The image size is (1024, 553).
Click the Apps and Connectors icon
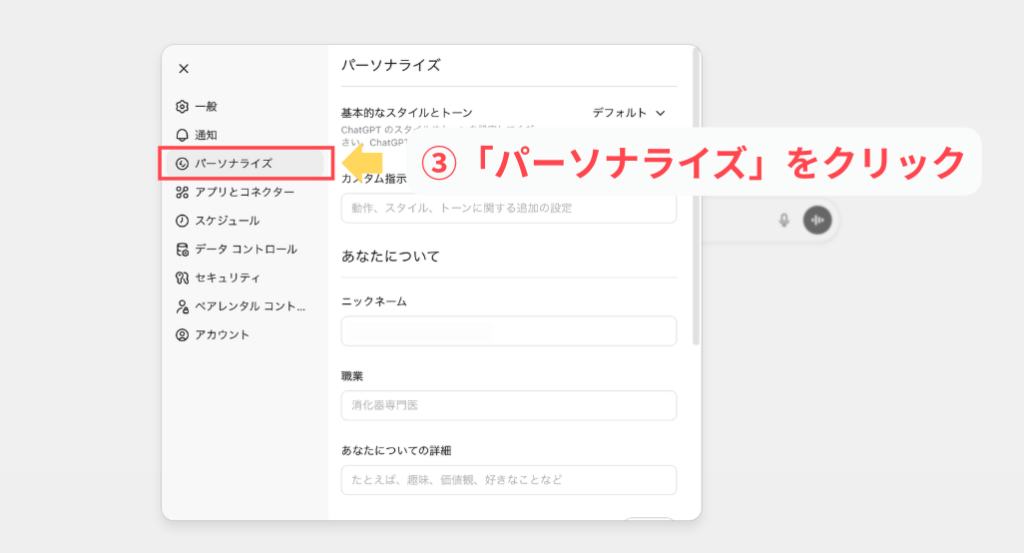[x=182, y=192]
